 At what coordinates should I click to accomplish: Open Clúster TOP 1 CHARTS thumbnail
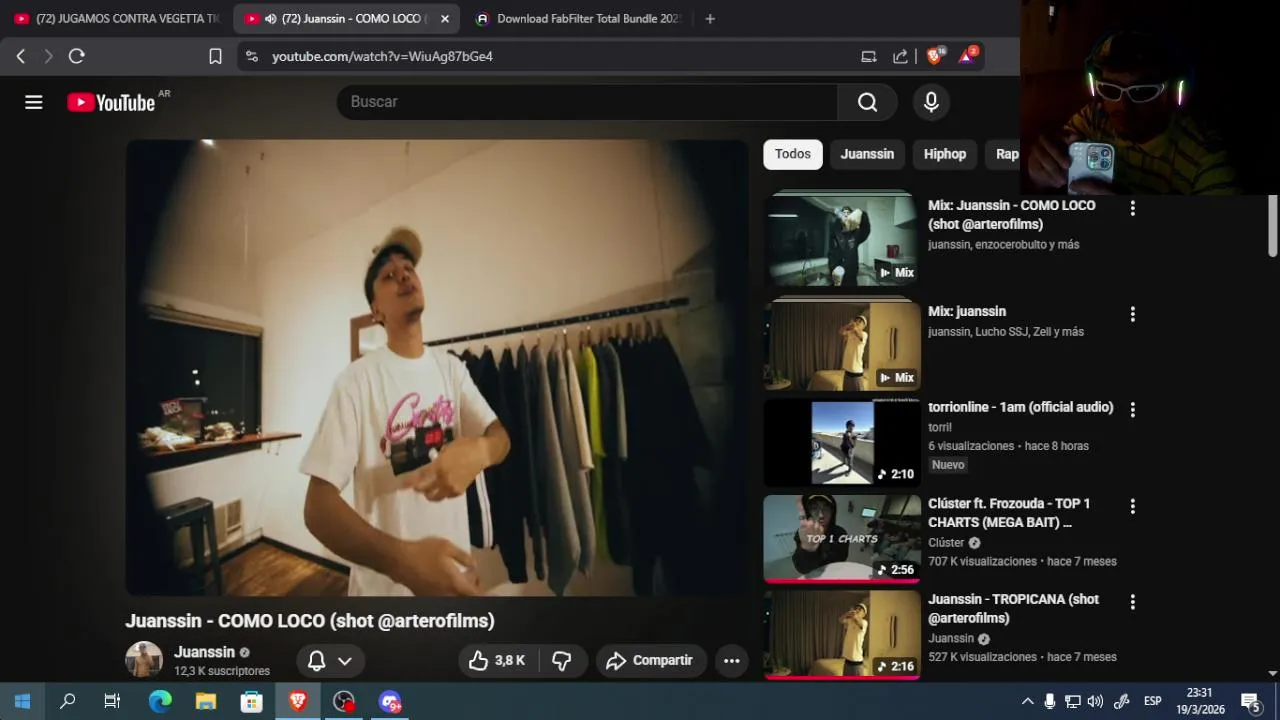(842, 539)
